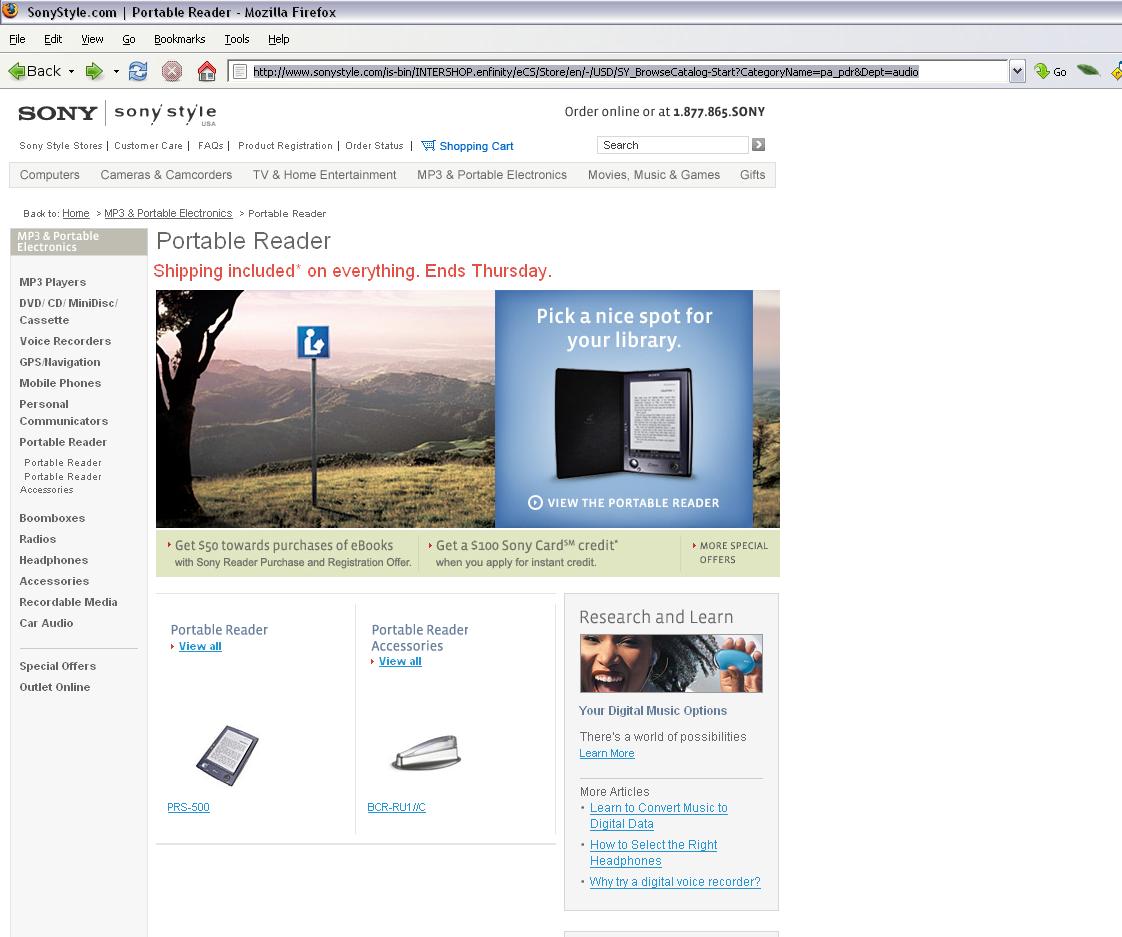The image size is (1122, 937).
Task: Select Boomboxes in the sidebar
Action: (x=52, y=518)
